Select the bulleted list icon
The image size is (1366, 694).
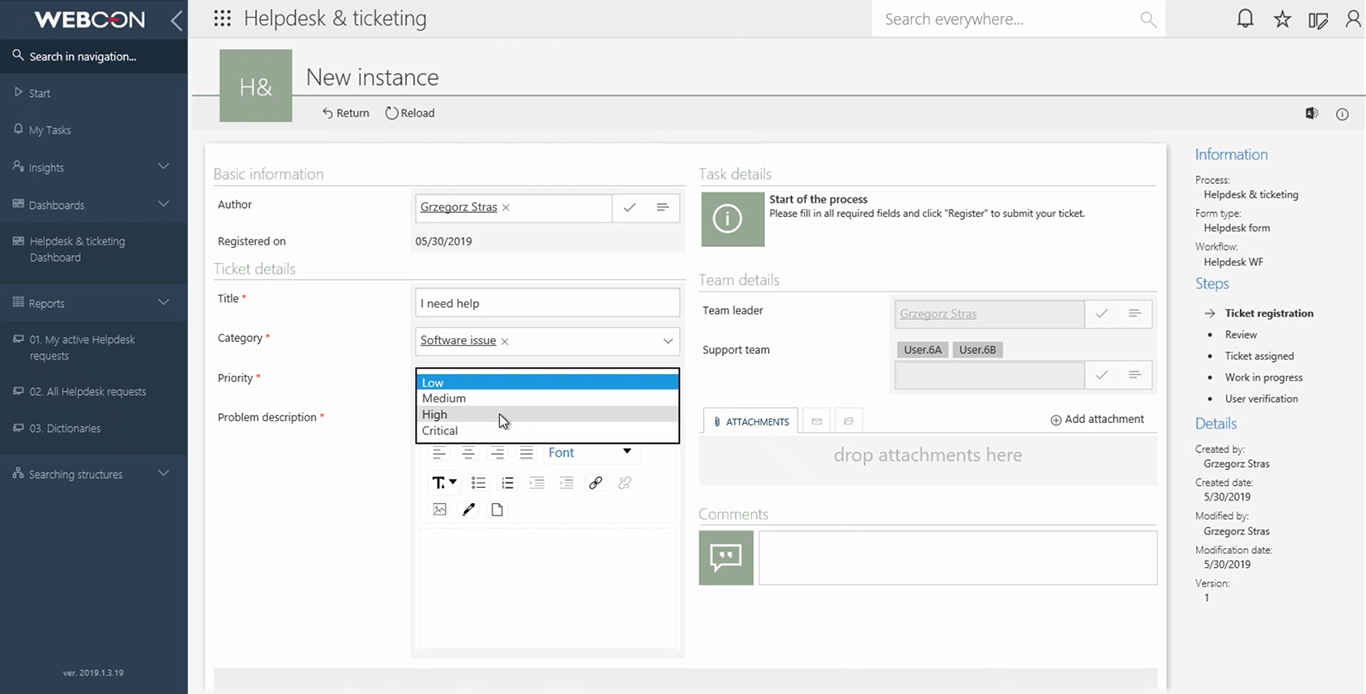coord(478,483)
